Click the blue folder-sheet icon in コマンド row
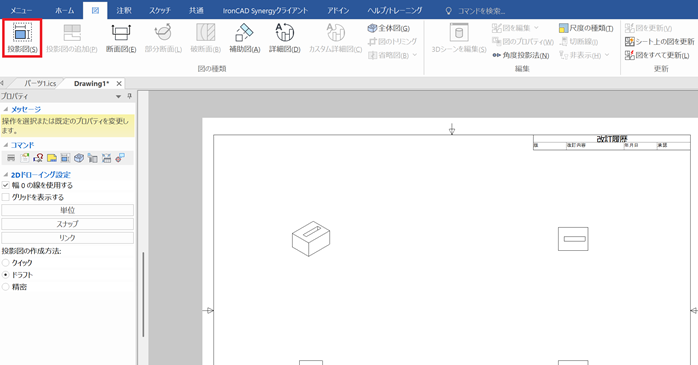The image size is (698, 365). pyautogui.click(x=93, y=158)
